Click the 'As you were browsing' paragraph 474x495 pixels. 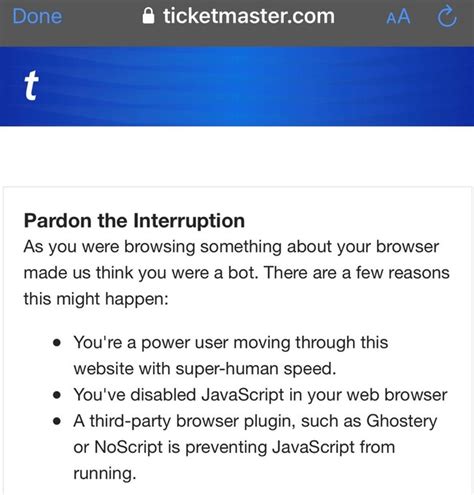coord(237,273)
